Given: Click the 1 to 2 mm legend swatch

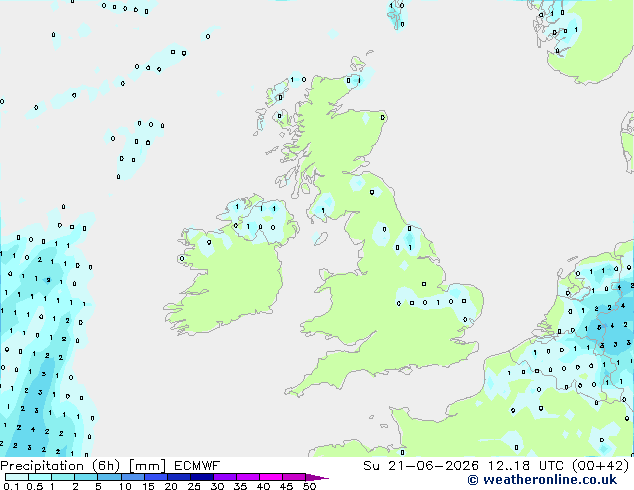Looking at the screenshot, I should pyautogui.click(x=63, y=477).
